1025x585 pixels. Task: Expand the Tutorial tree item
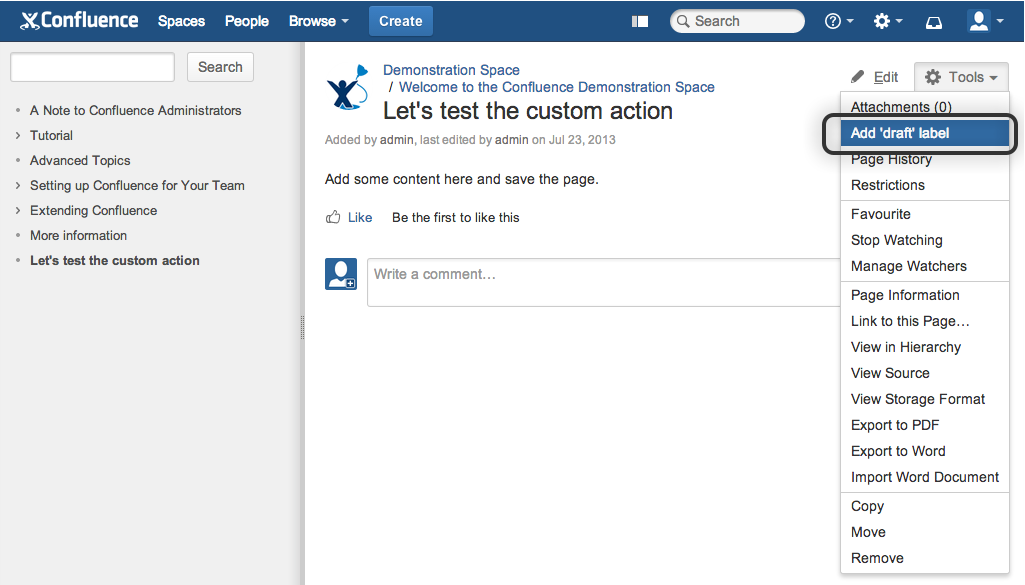coord(18,135)
